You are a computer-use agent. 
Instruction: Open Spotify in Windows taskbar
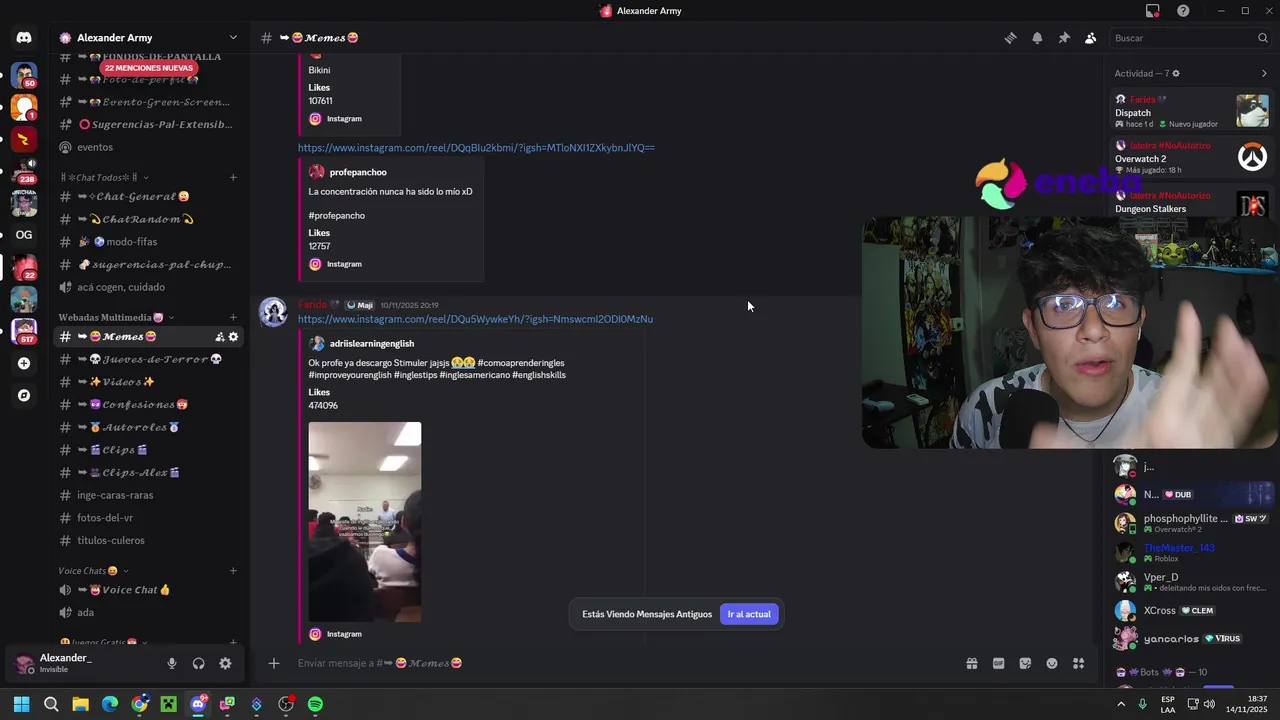[315, 704]
